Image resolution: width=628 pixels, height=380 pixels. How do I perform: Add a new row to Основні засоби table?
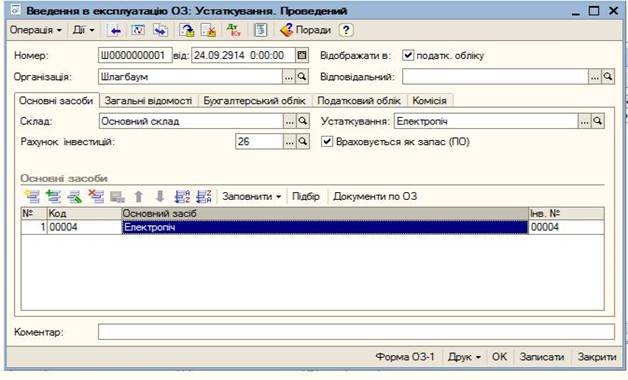click(32, 196)
